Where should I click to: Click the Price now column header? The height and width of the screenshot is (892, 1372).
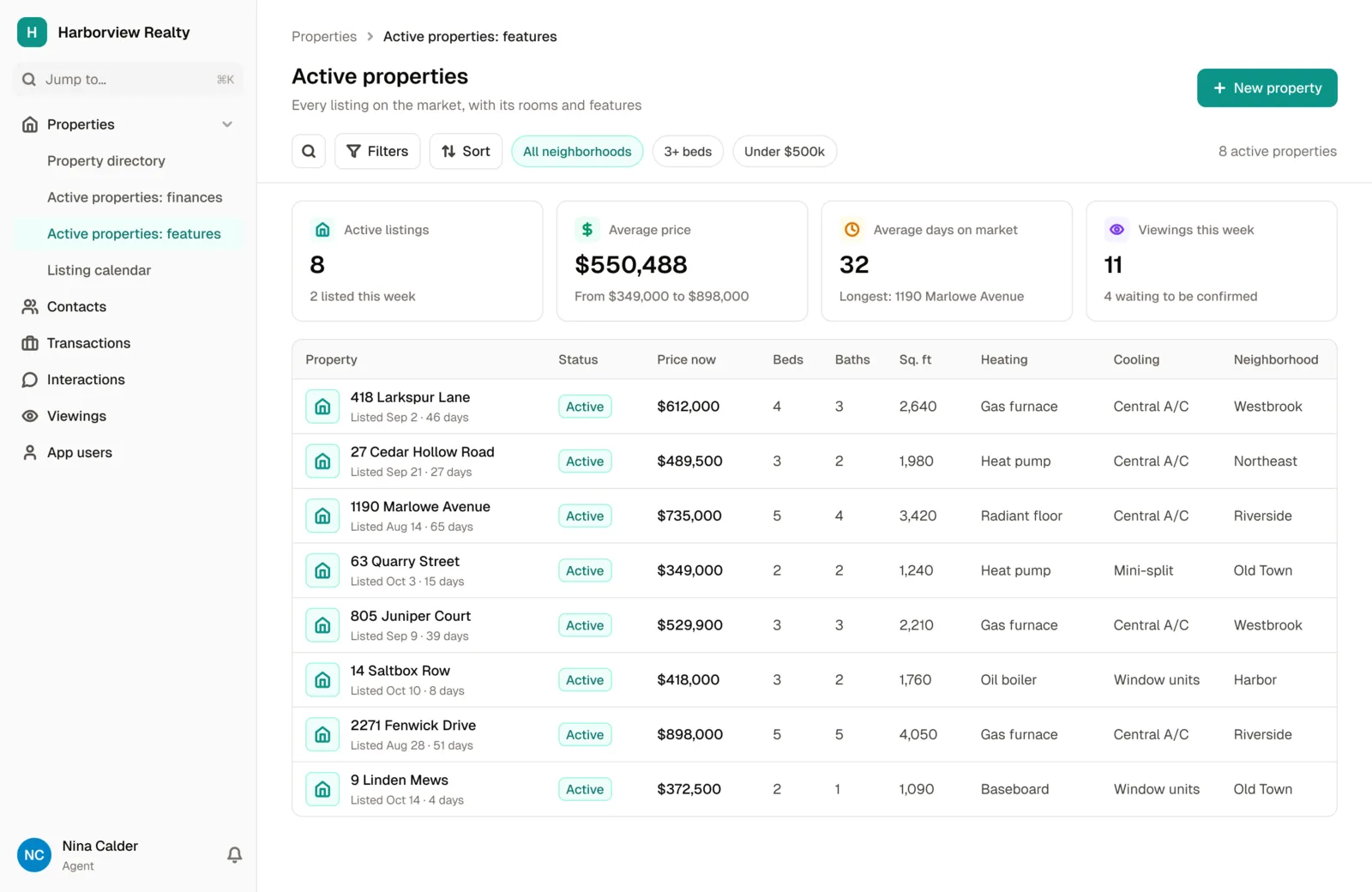(686, 359)
